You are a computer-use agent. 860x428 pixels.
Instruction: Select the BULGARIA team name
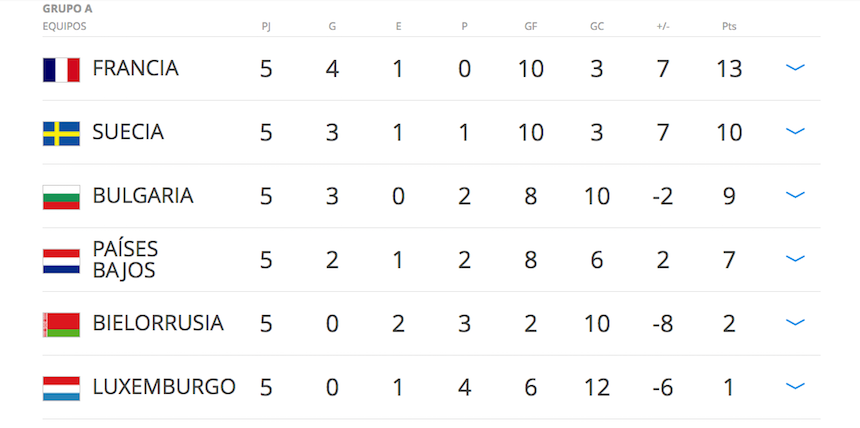143,196
